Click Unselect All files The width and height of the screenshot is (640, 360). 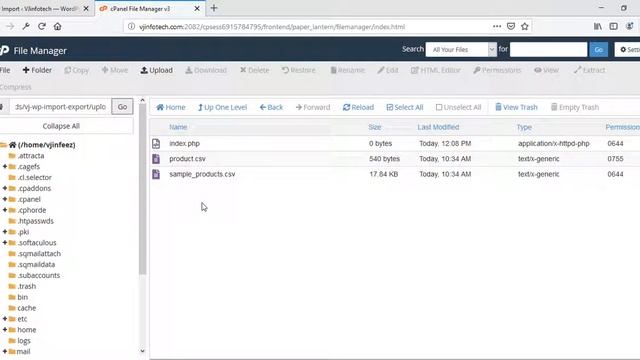point(458,107)
